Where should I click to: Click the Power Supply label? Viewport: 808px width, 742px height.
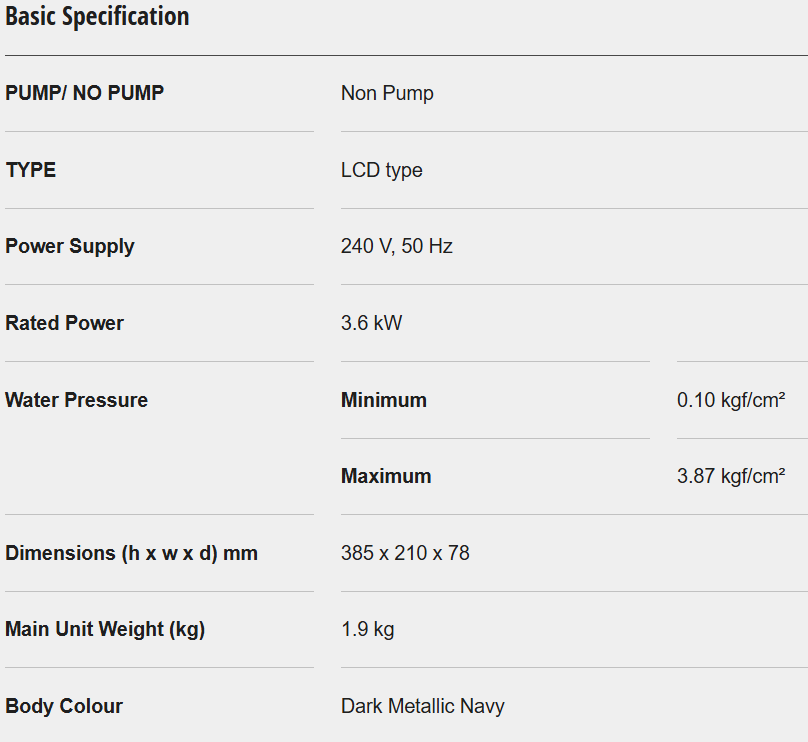click(x=70, y=246)
